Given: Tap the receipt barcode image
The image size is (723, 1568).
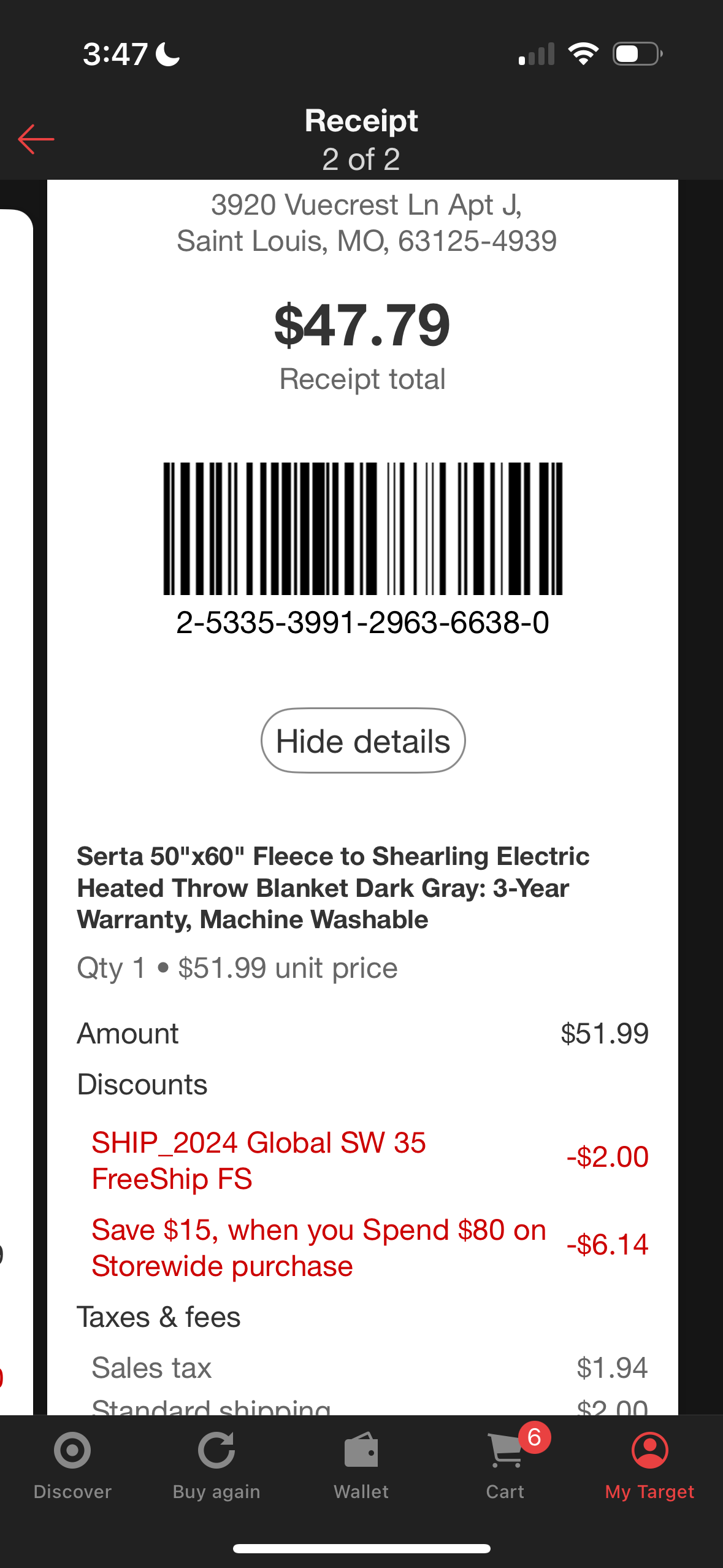Looking at the screenshot, I should 362,528.
